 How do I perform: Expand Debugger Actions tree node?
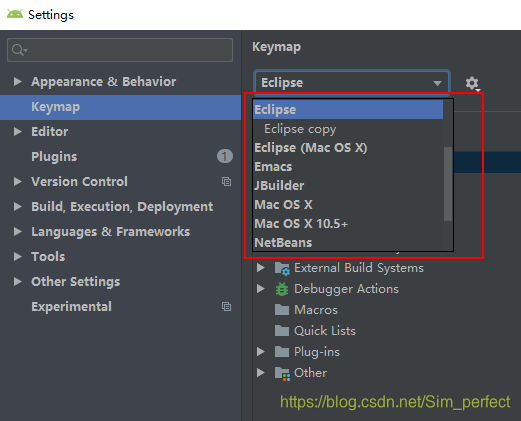tap(261, 289)
